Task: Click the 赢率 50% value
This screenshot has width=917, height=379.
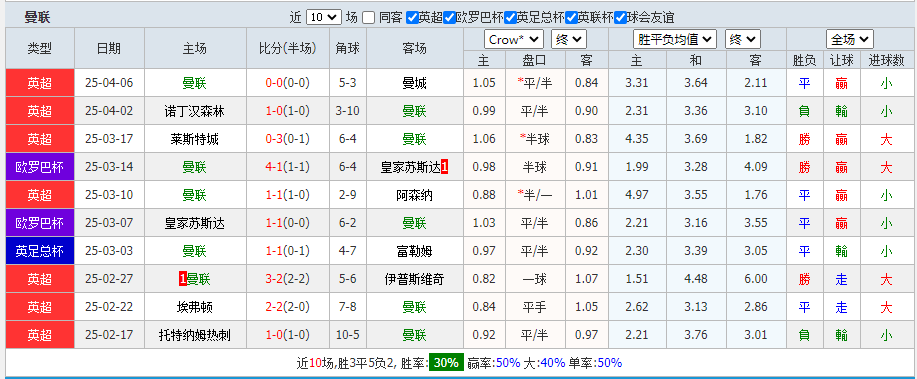Action: pyautogui.click(x=508, y=363)
